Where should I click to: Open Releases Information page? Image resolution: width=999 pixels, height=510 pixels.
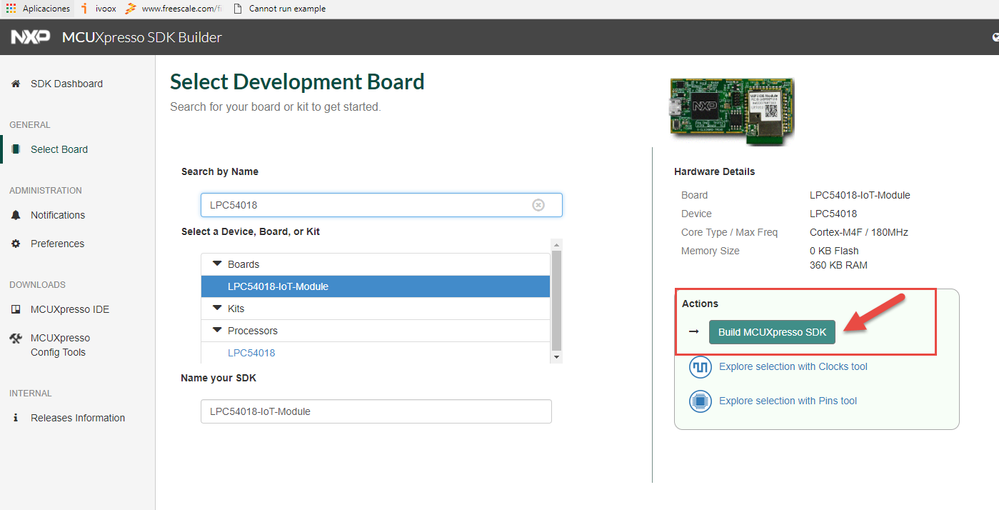coord(78,418)
